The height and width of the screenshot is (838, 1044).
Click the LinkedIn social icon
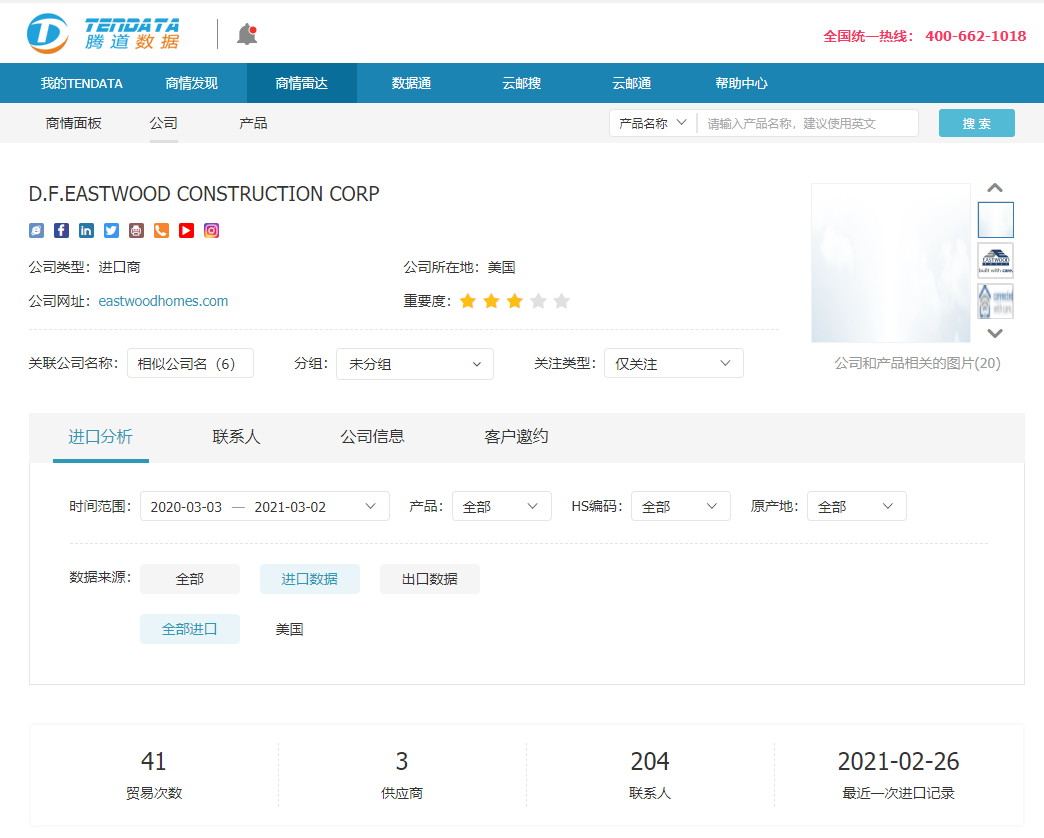[x=86, y=230]
